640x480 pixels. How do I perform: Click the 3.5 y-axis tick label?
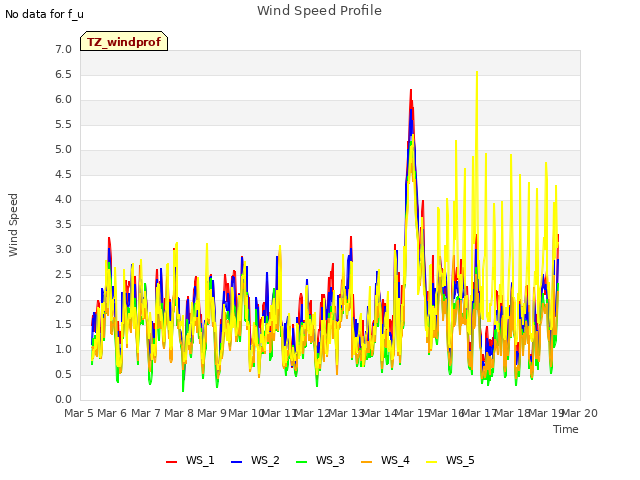click(63, 225)
